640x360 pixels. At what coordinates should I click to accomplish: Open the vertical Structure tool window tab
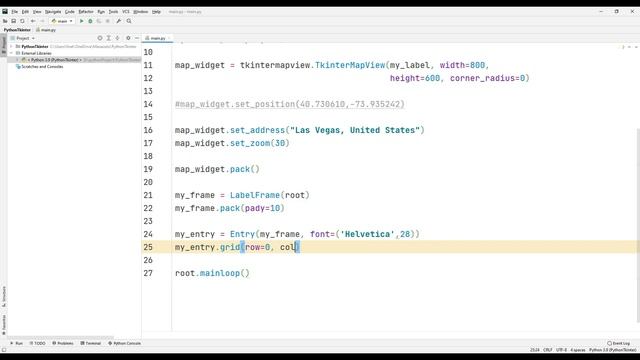[4, 297]
